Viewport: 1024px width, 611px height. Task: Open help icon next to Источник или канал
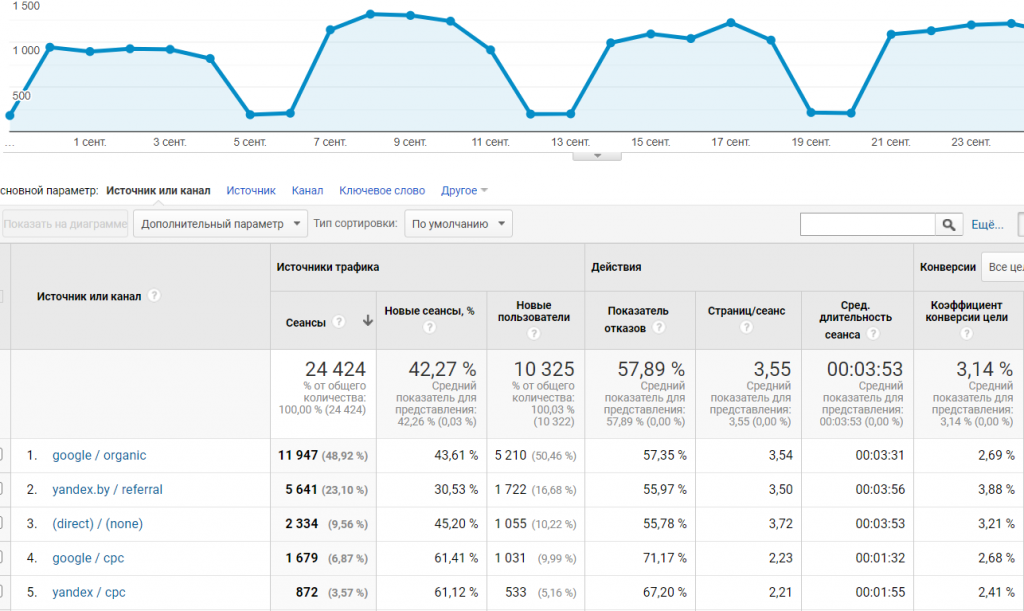pos(154,296)
